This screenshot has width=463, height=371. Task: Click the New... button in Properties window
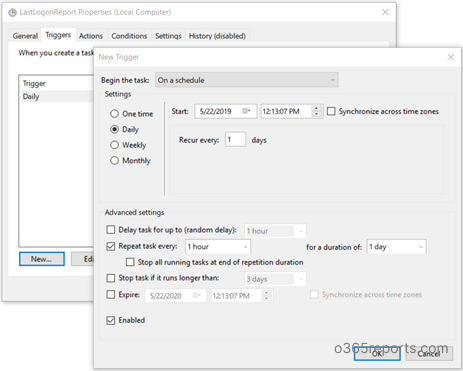pos(42,259)
